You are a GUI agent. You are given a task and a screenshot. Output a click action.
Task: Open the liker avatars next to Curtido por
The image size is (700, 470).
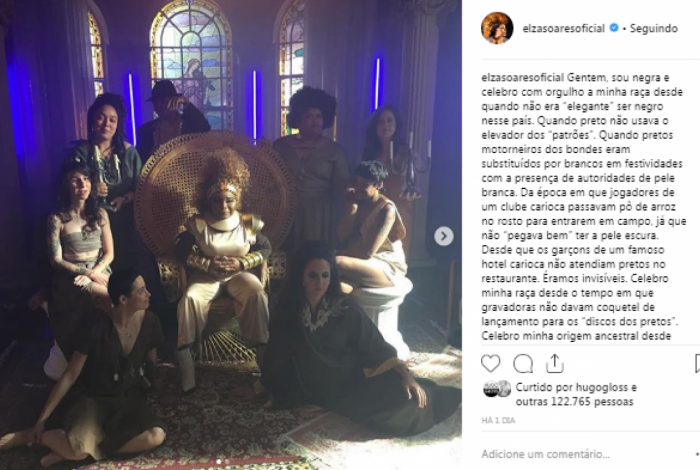click(x=497, y=389)
